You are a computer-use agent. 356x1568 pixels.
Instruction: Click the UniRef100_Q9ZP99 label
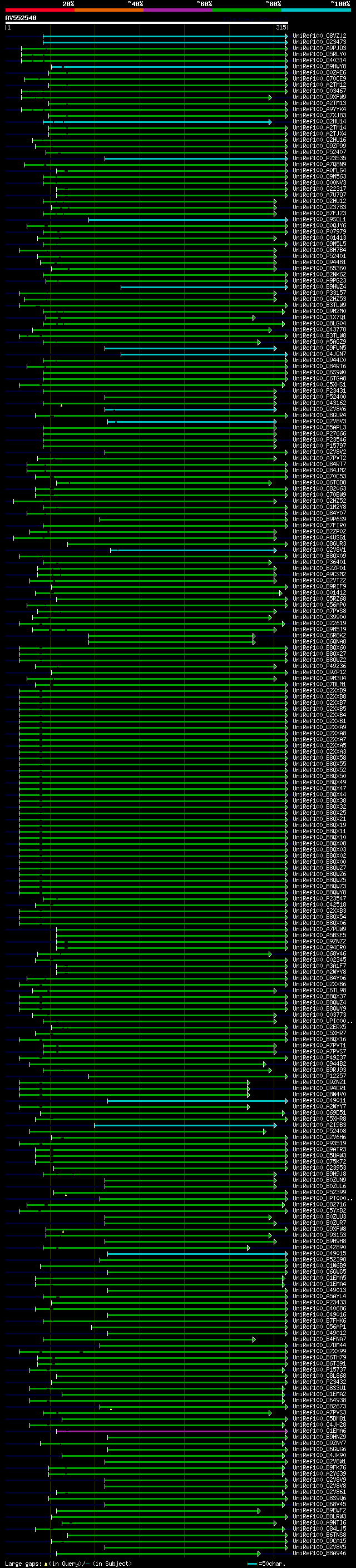pos(319,146)
